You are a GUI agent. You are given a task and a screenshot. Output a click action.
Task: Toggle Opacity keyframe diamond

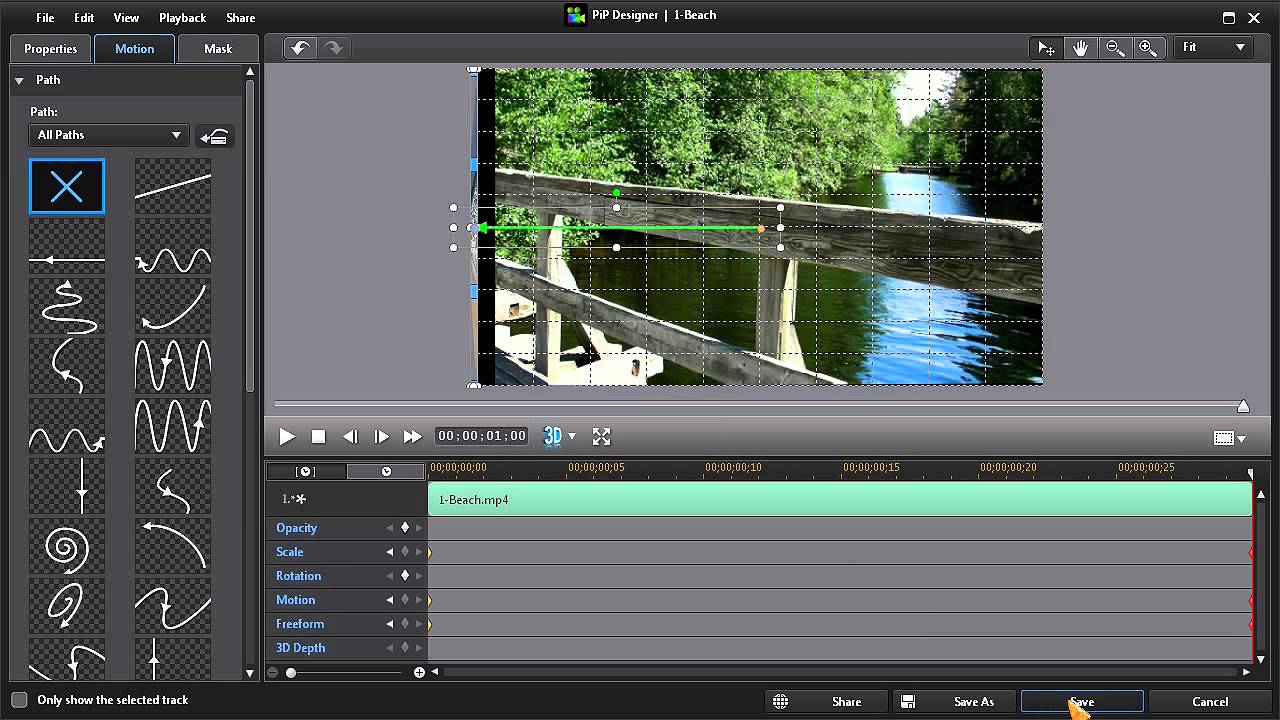click(405, 528)
